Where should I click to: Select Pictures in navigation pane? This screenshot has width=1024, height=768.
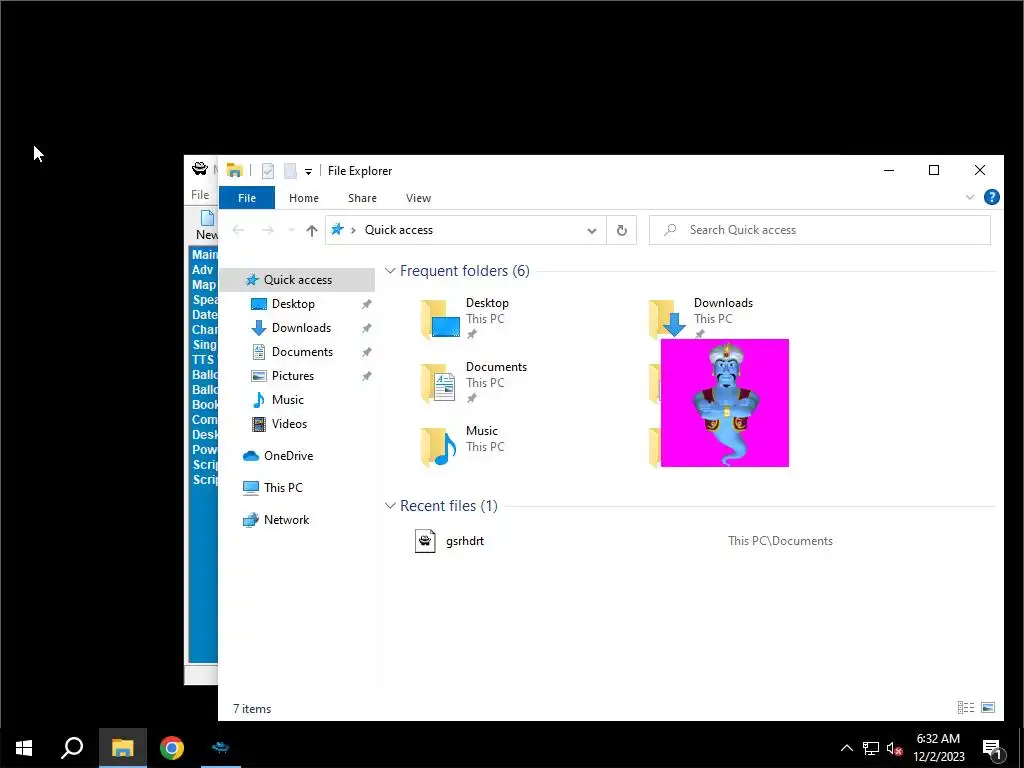point(292,376)
